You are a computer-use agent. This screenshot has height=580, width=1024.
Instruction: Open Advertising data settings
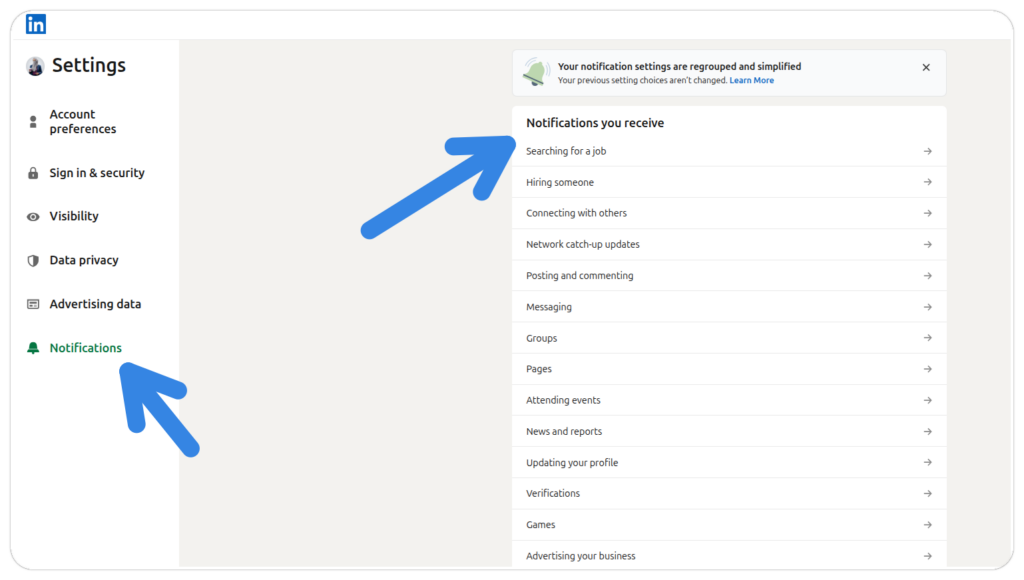95,304
